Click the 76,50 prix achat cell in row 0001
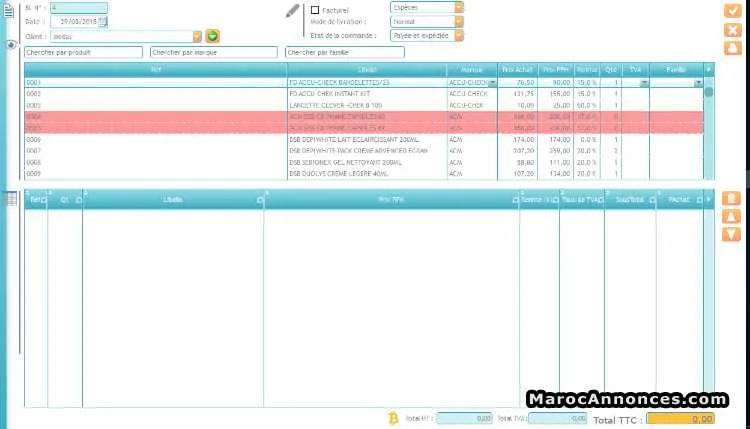 point(517,83)
